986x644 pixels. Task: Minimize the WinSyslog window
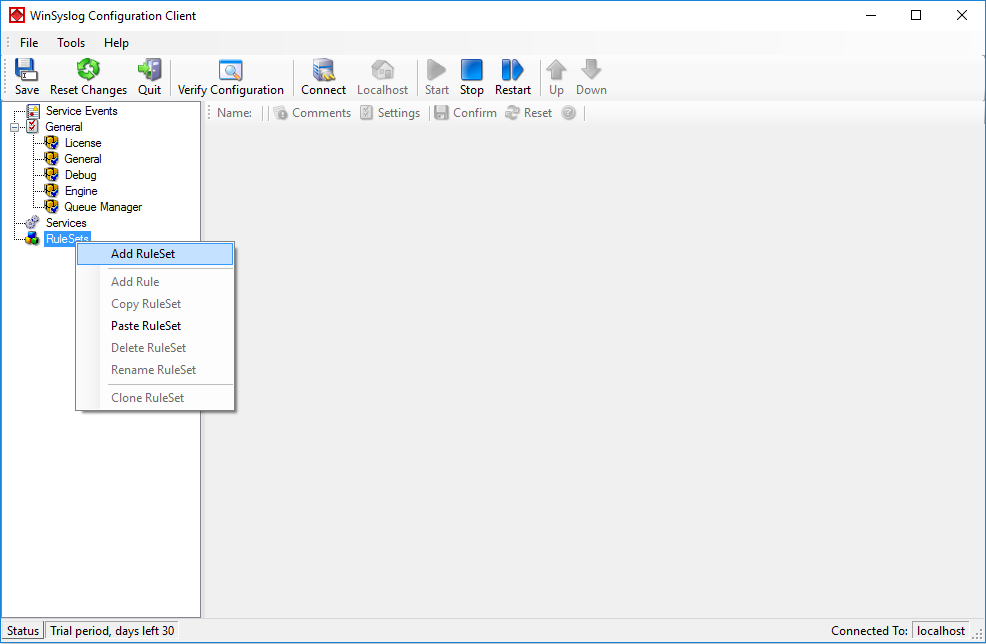coord(871,15)
